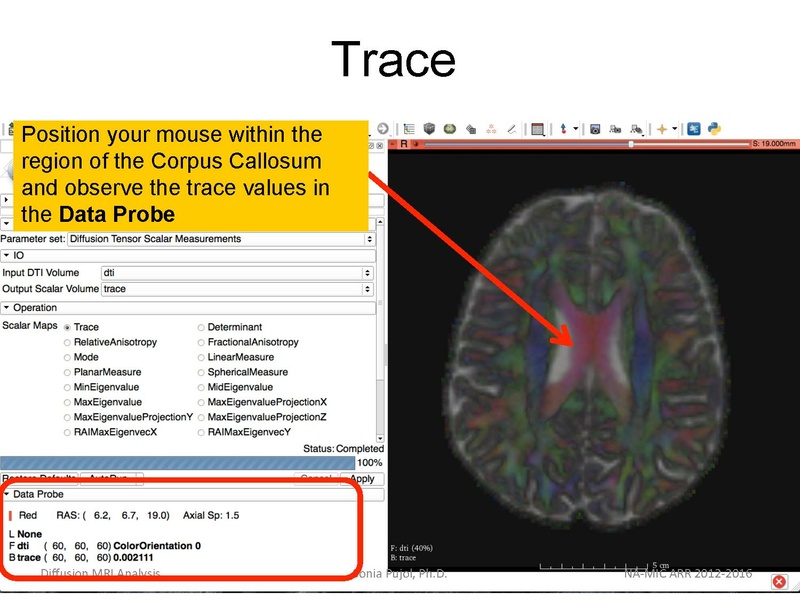Choose the MaxEigenvalue radio option
This screenshot has width=800, height=600.
(x=68, y=402)
